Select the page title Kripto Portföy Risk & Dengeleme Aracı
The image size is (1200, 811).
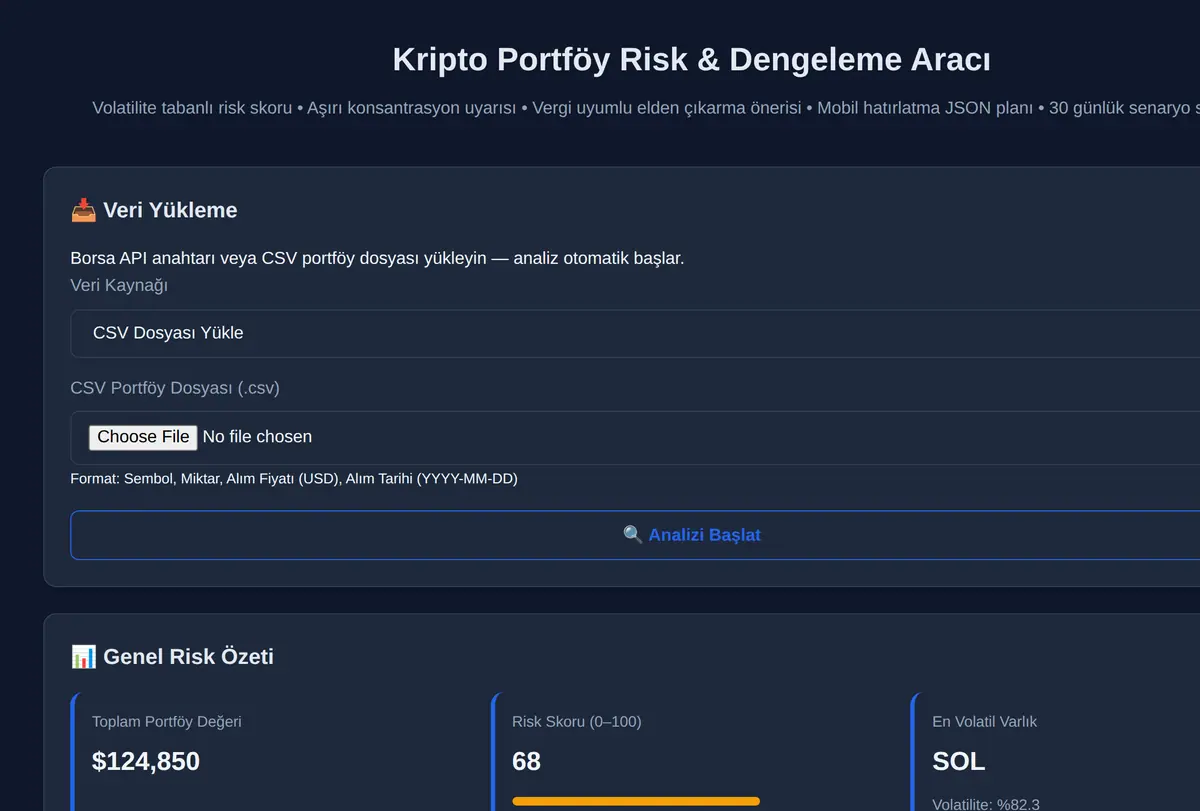pos(692,59)
